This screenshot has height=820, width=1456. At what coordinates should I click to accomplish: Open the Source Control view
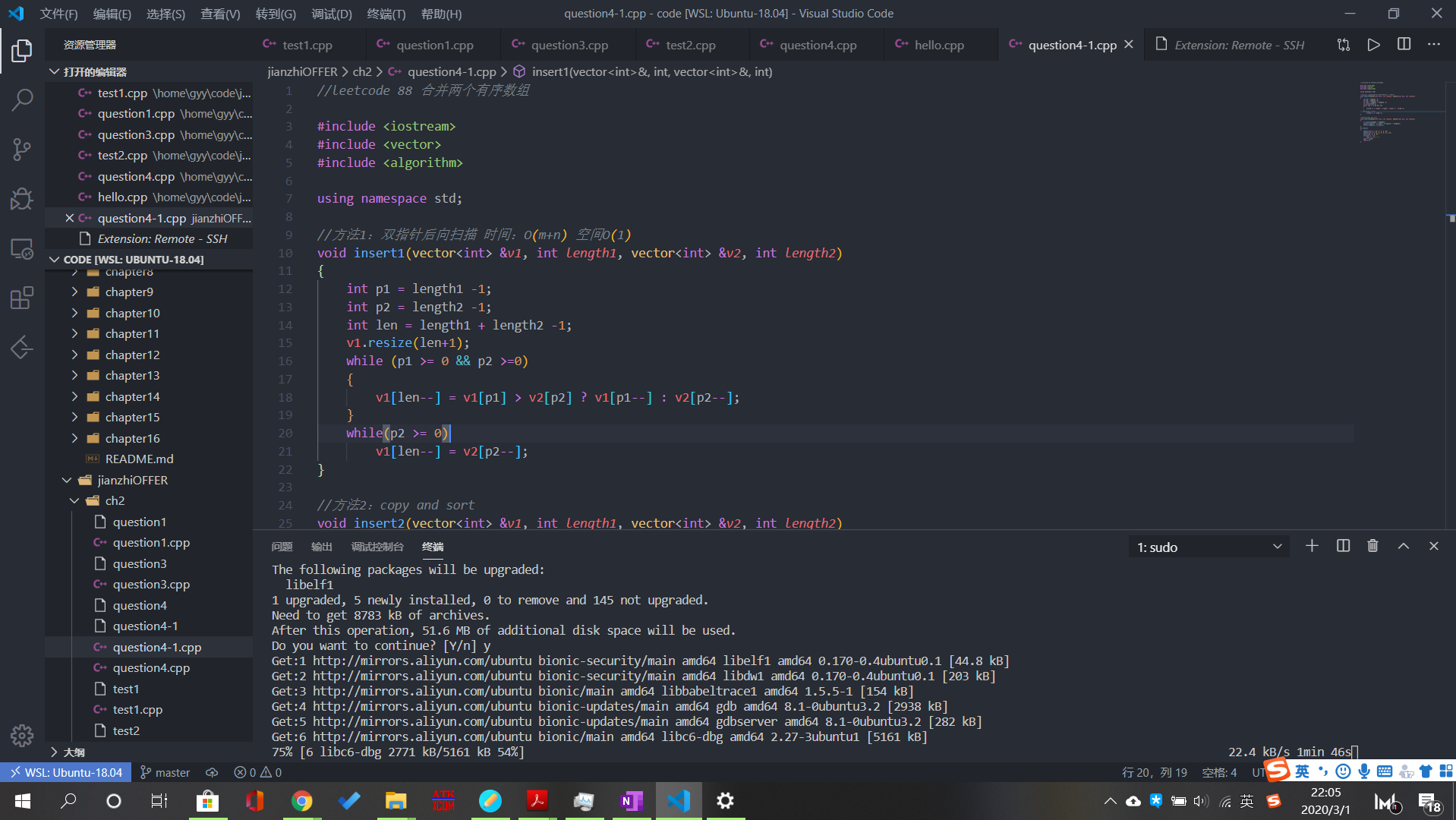coord(21,149)
